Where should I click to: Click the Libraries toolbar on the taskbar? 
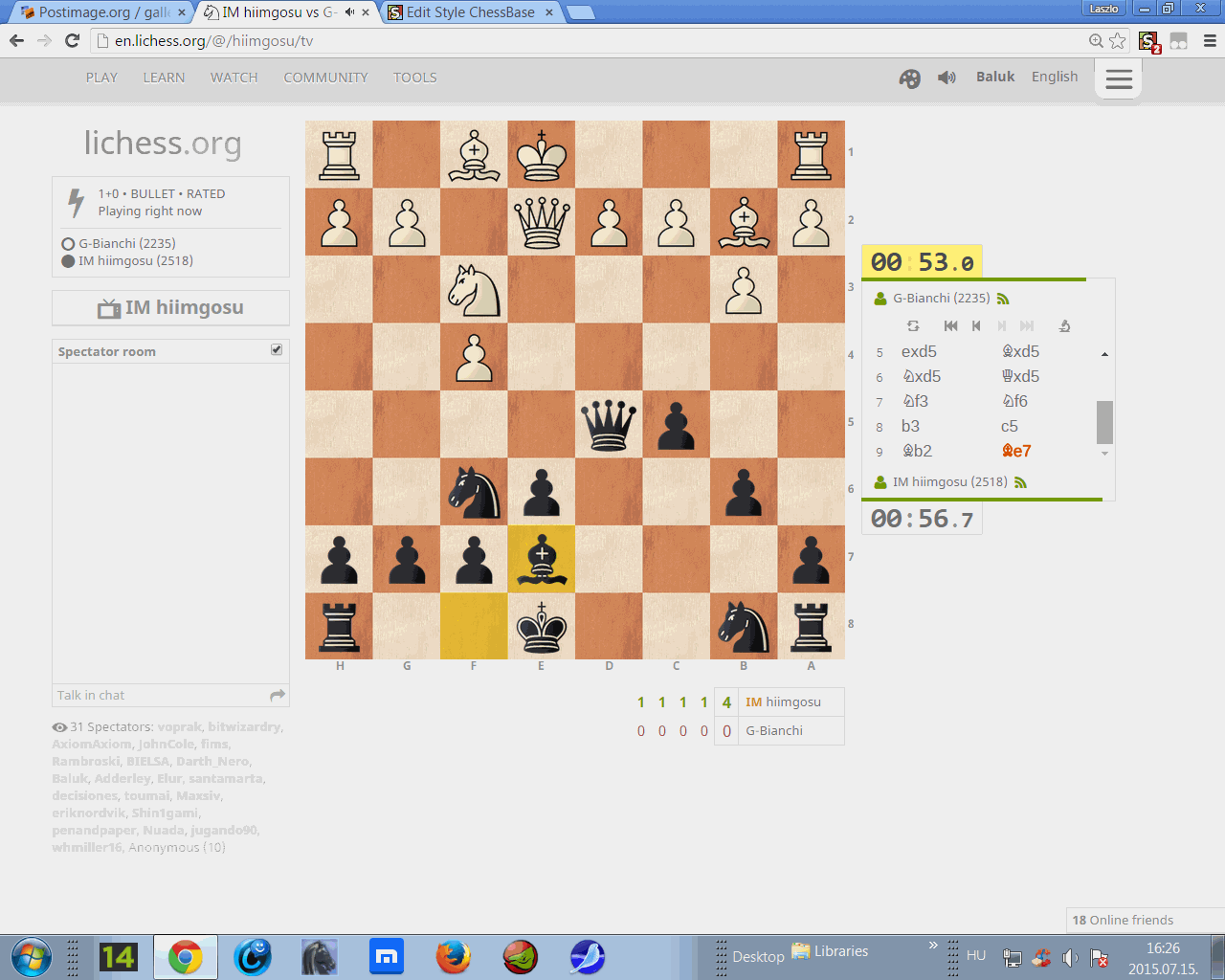click(830, 951)
